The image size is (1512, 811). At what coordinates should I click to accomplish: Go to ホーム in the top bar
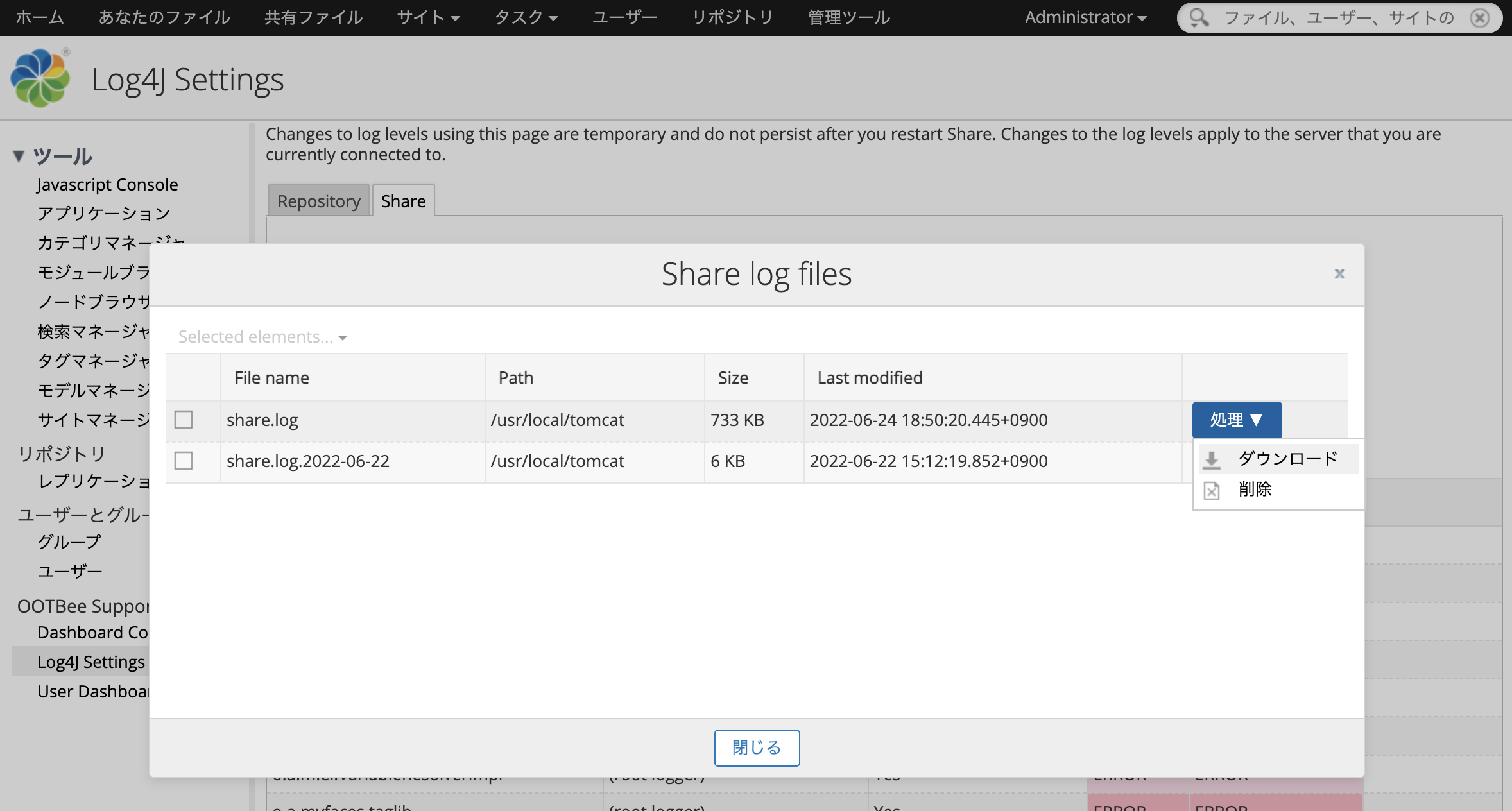[39, 17]
